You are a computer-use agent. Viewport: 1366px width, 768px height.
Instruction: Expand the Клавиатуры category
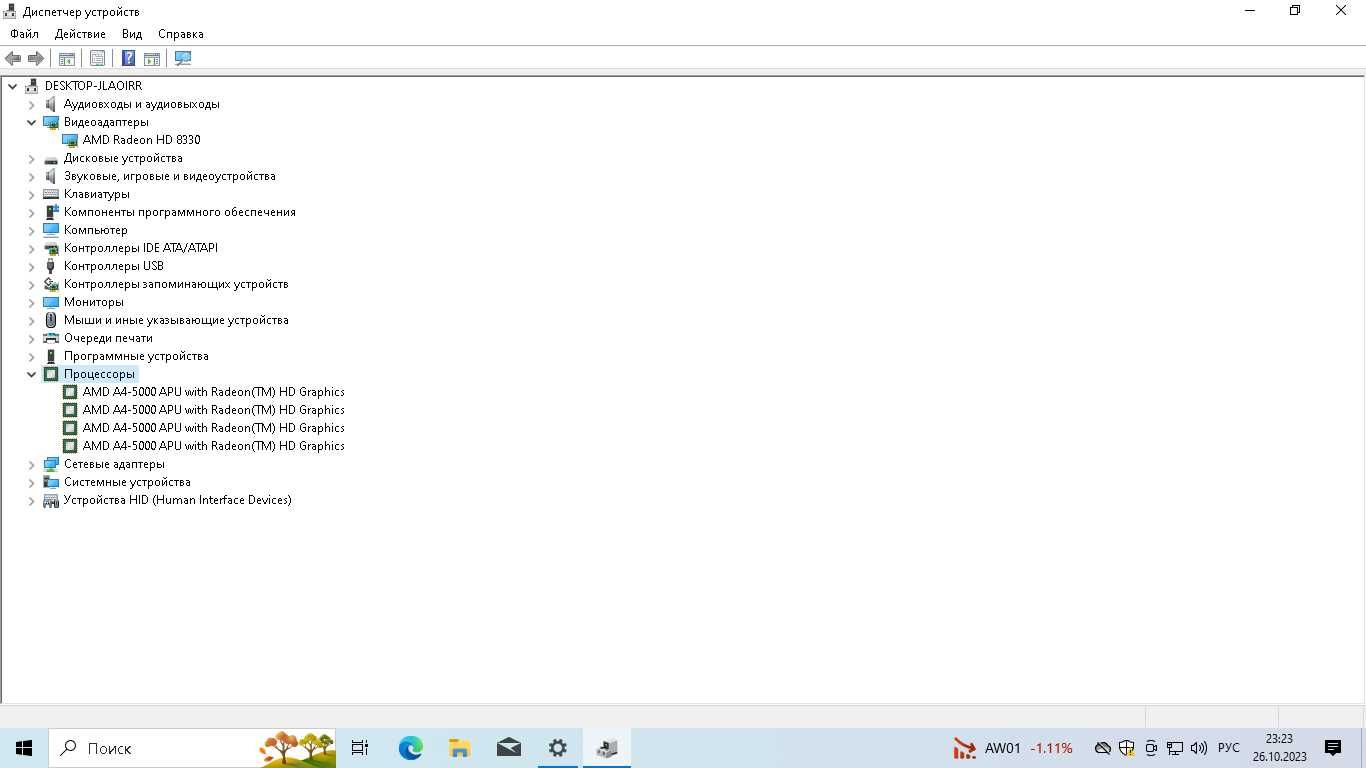click(x=31, y=194)
